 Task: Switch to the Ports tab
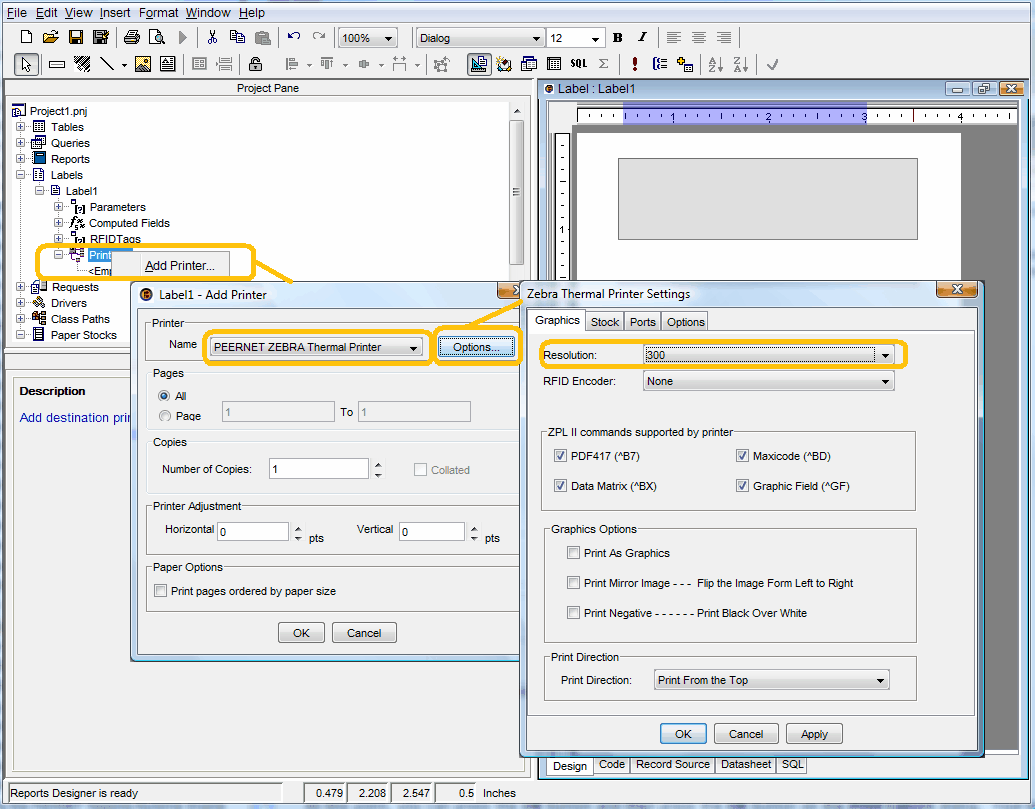[642, 322]
